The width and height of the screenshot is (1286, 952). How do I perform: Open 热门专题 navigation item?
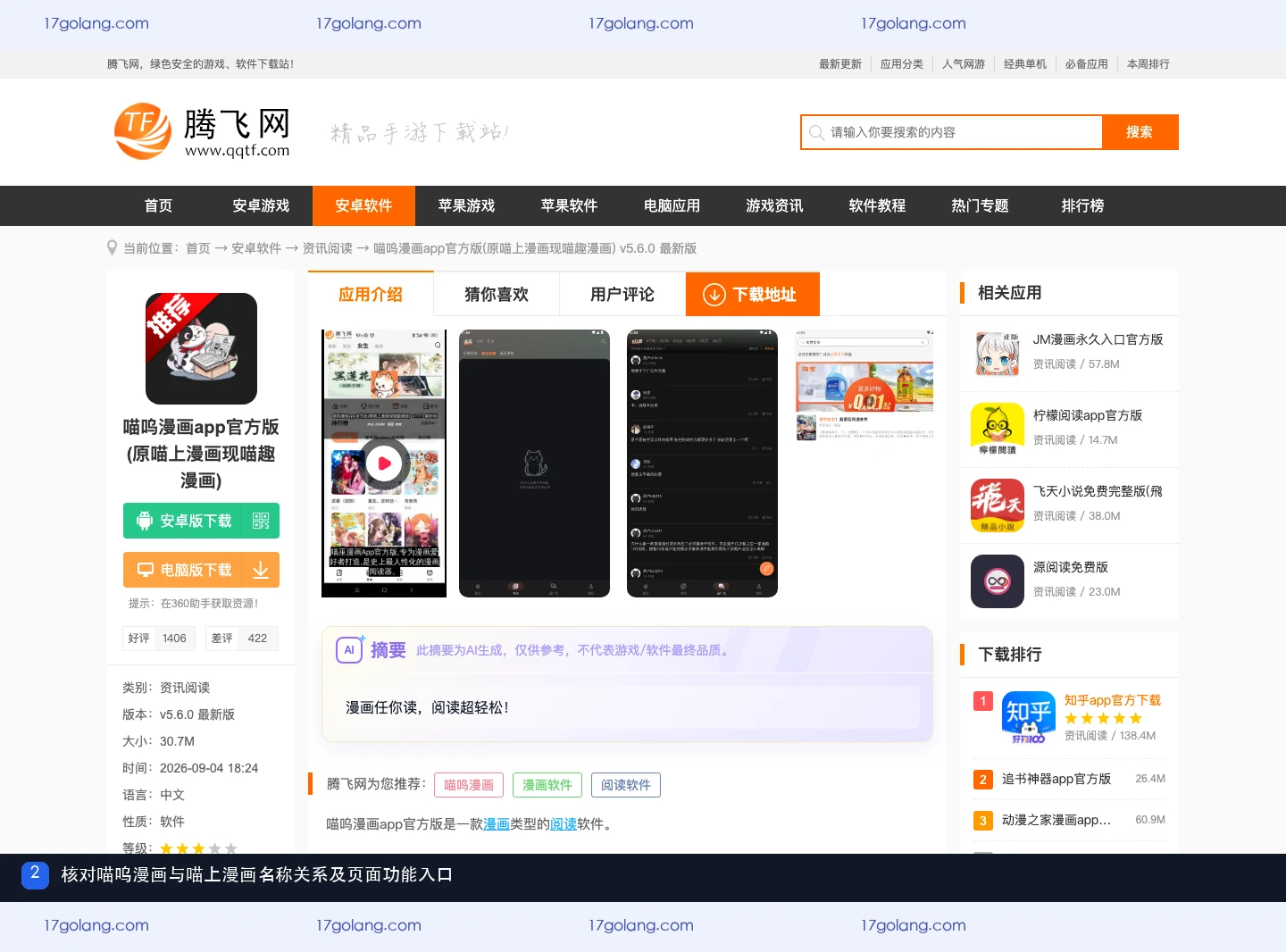980,205
